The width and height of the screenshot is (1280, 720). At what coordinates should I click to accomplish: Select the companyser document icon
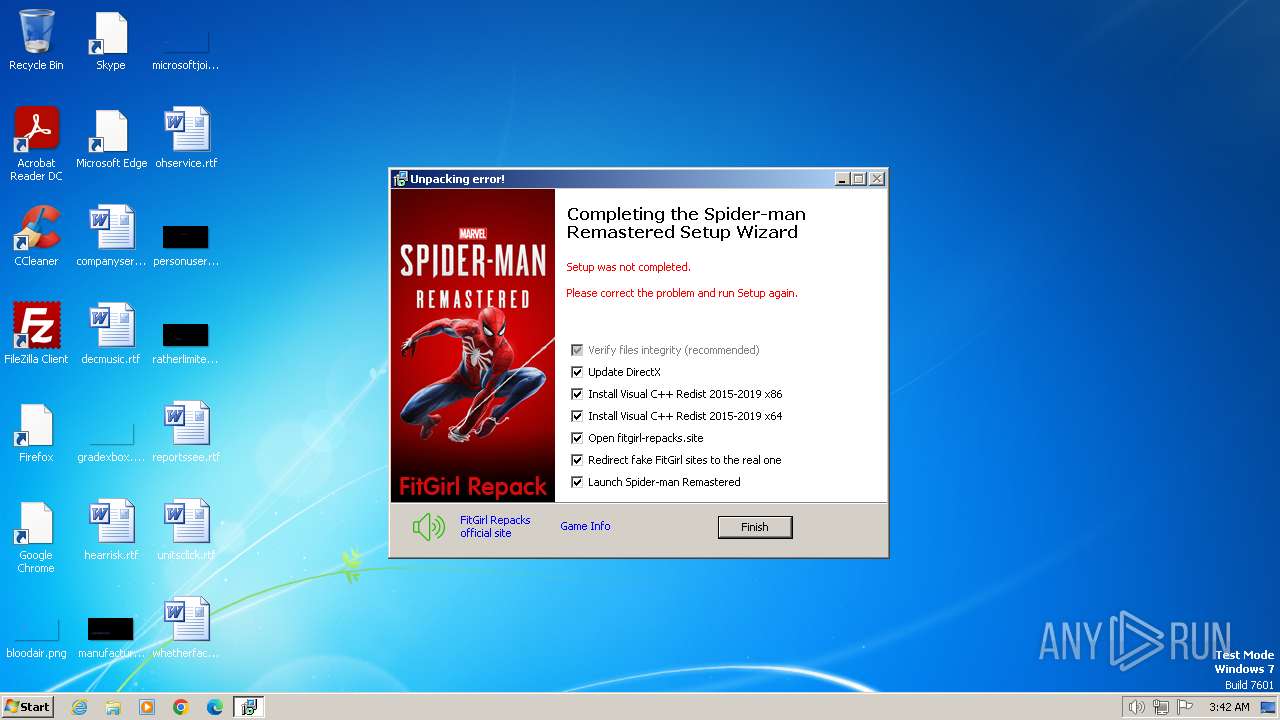pos(111,236)
